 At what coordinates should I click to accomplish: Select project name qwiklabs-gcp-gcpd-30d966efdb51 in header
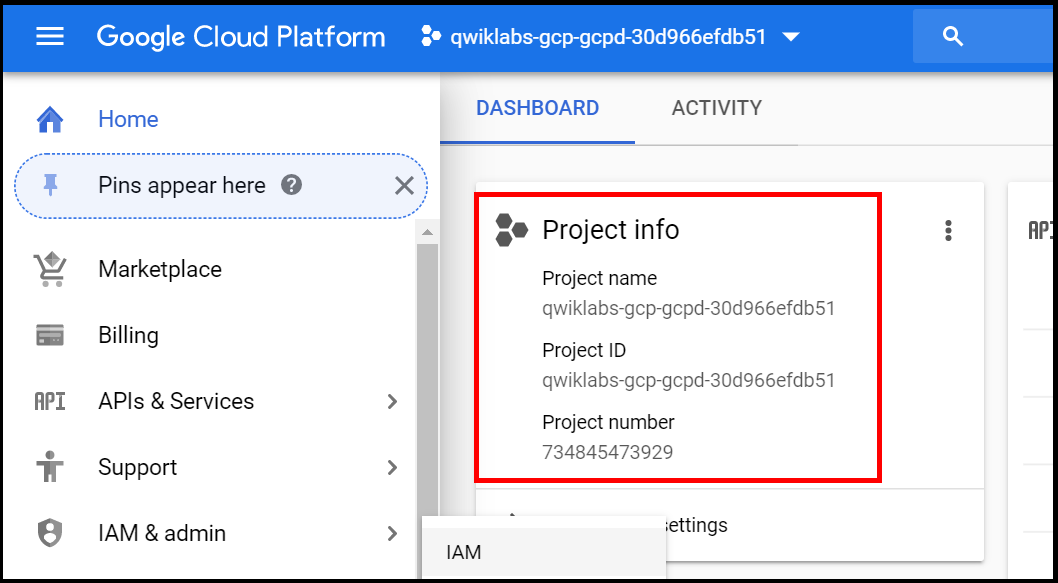[608, 36]
